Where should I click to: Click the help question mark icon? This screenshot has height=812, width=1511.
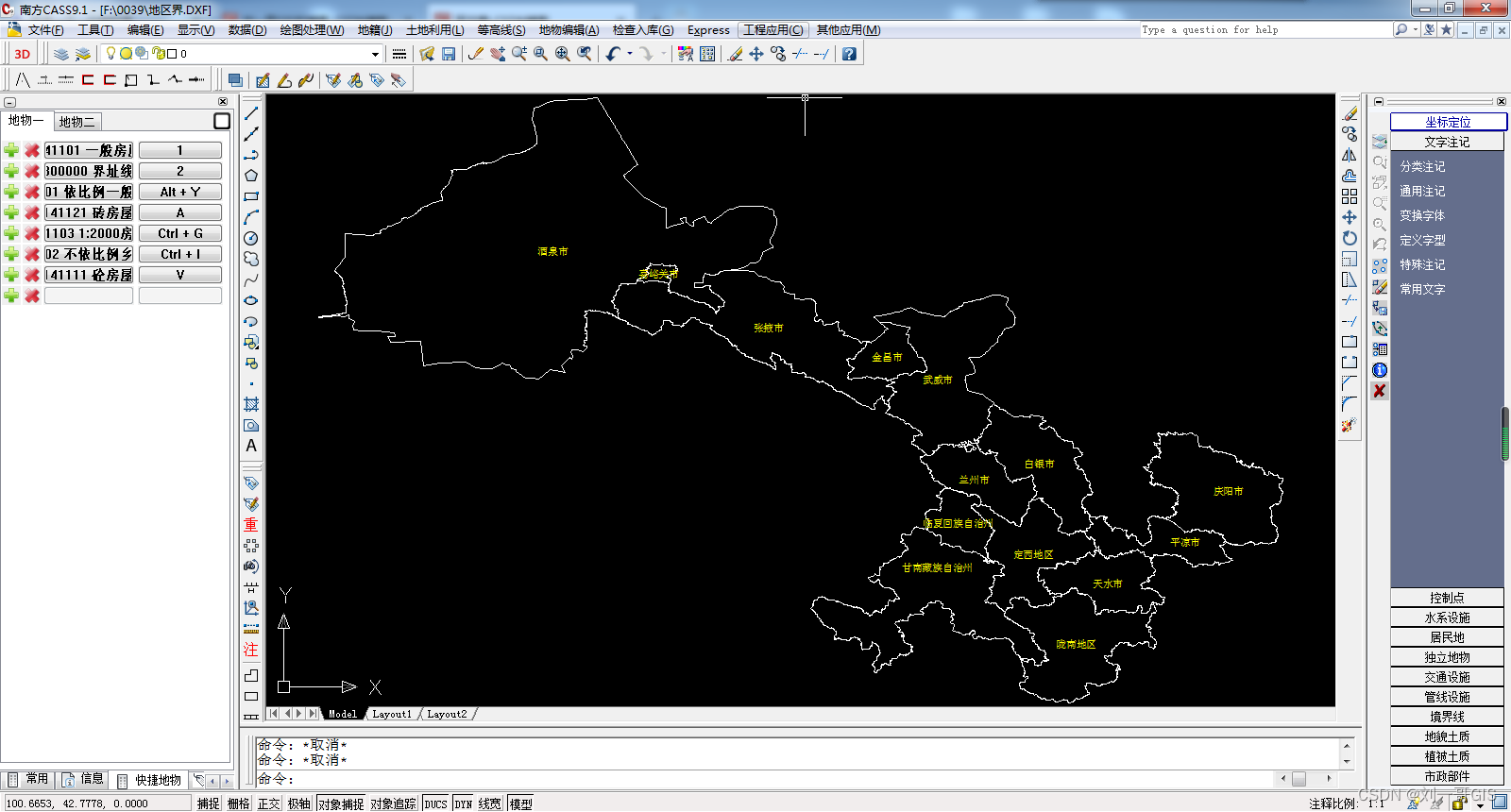tap(849, 54)
